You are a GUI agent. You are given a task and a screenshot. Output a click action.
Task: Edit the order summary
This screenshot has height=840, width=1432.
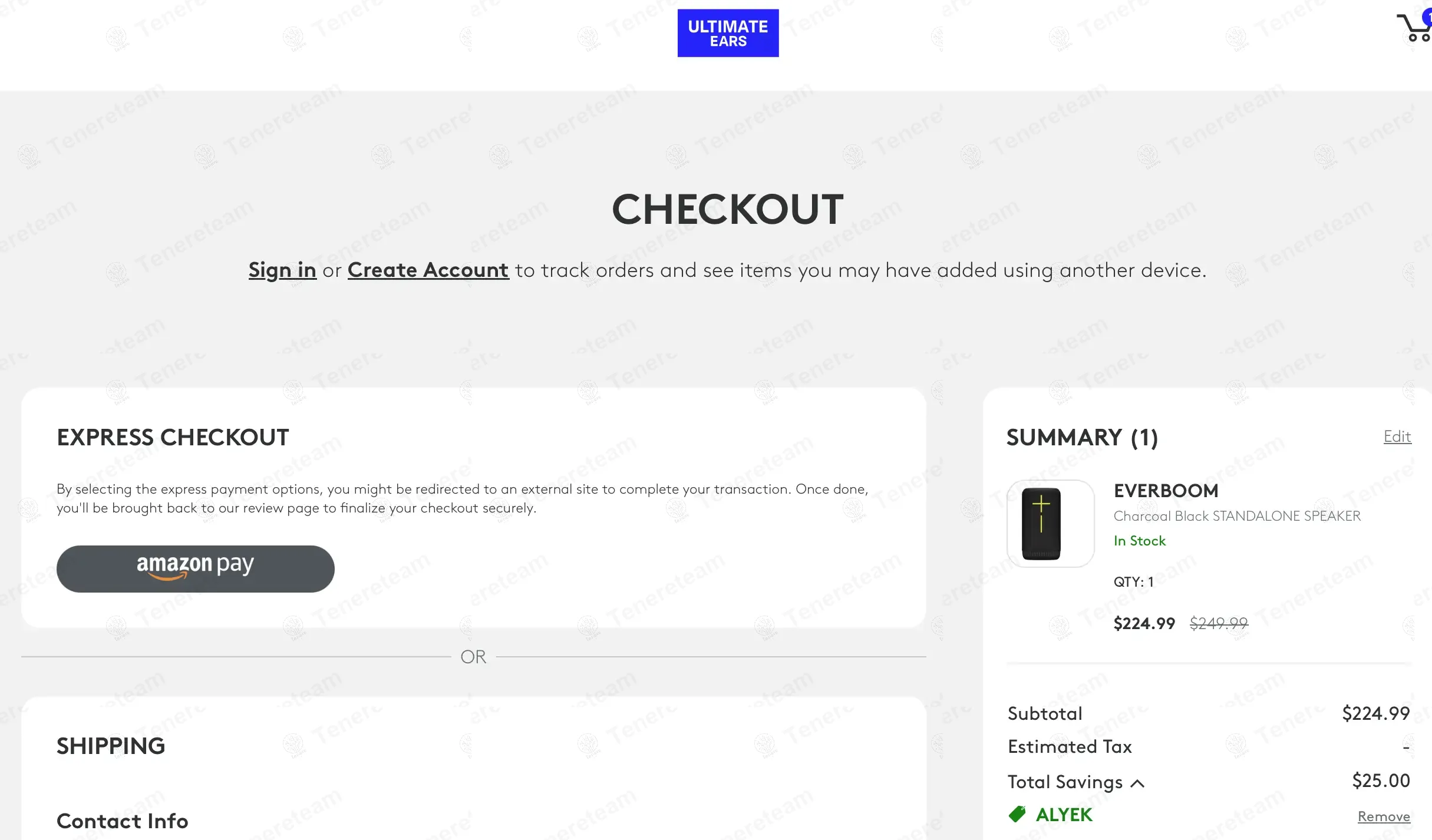click(1397, 436)
